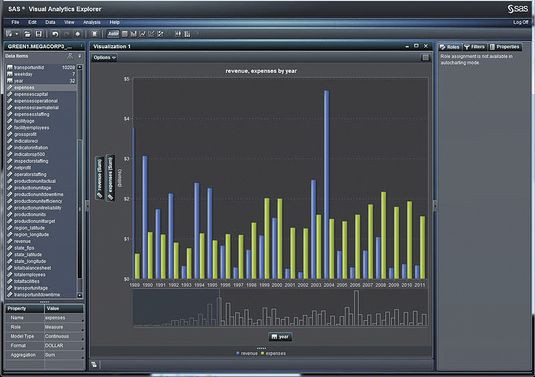Select the expensescapital data item

[41, 94]
